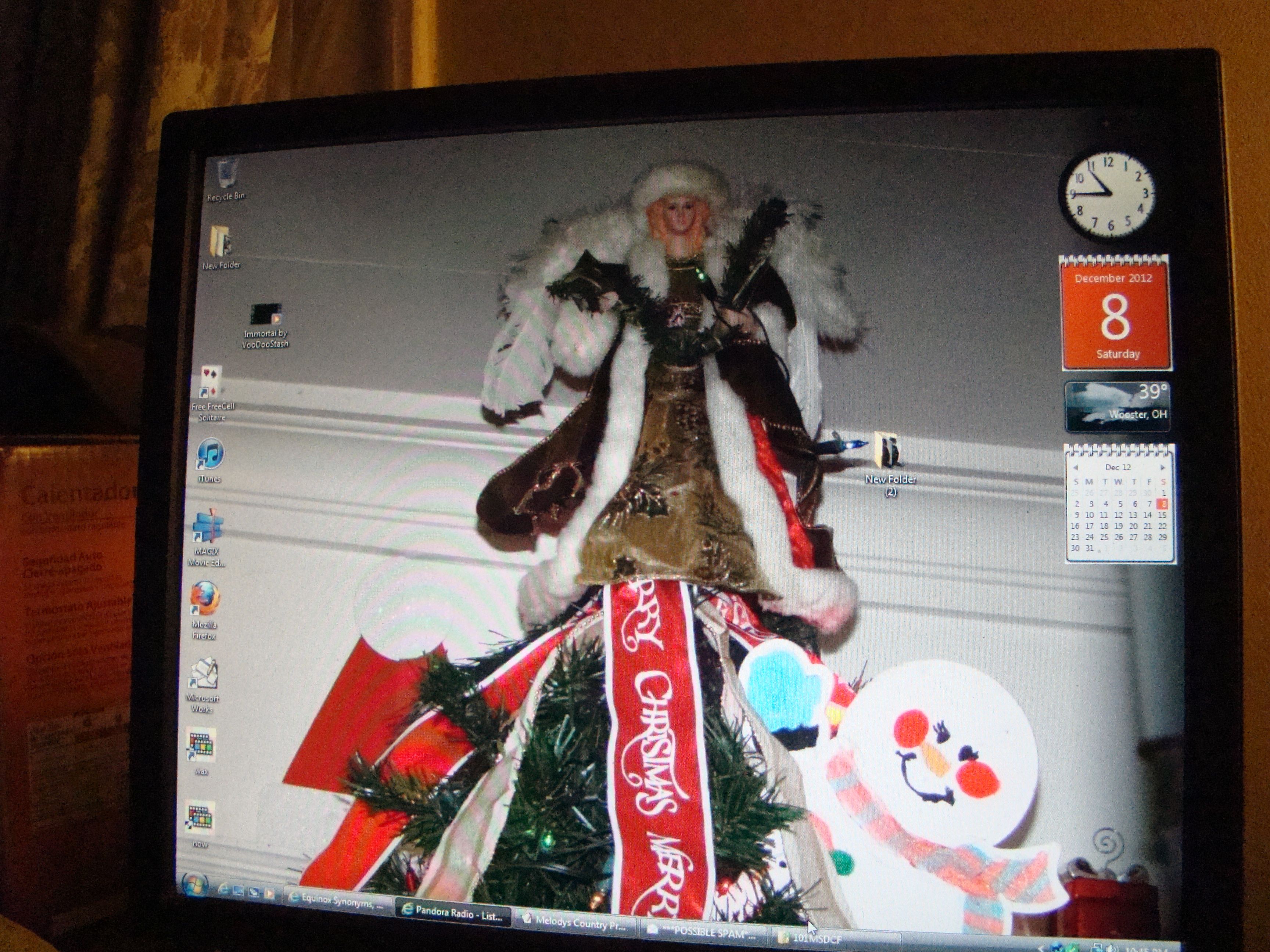The height and width of the screenshot is (952, 1270).
Task: Select the 'wax' video shortcut icon
Action: click(x=201, y=752)
